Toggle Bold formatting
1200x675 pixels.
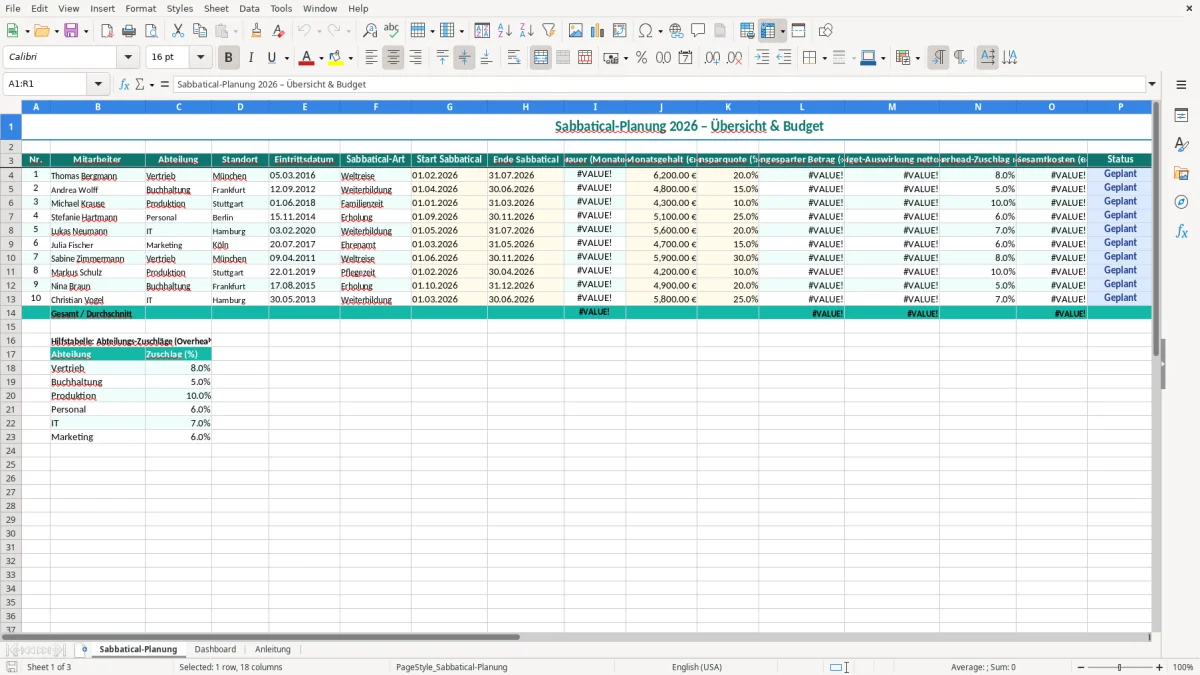(228, 58)
